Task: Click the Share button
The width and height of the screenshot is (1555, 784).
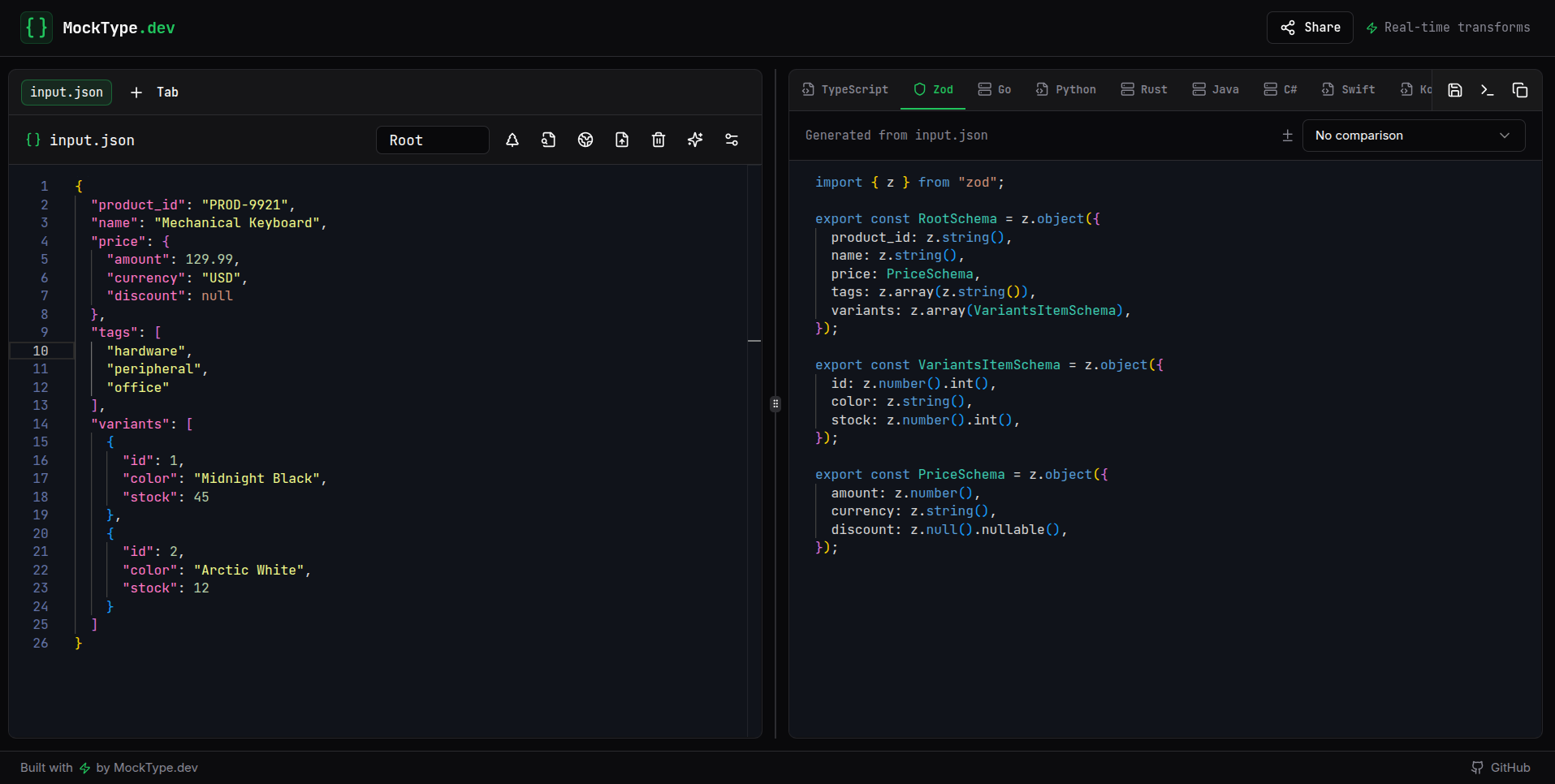Action: click(1309, 27)
